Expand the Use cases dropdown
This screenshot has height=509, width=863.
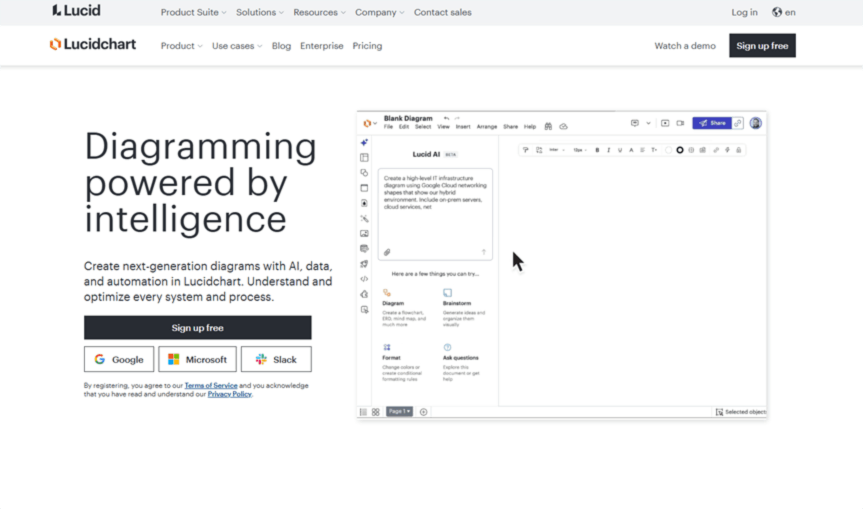pos(237,46)
